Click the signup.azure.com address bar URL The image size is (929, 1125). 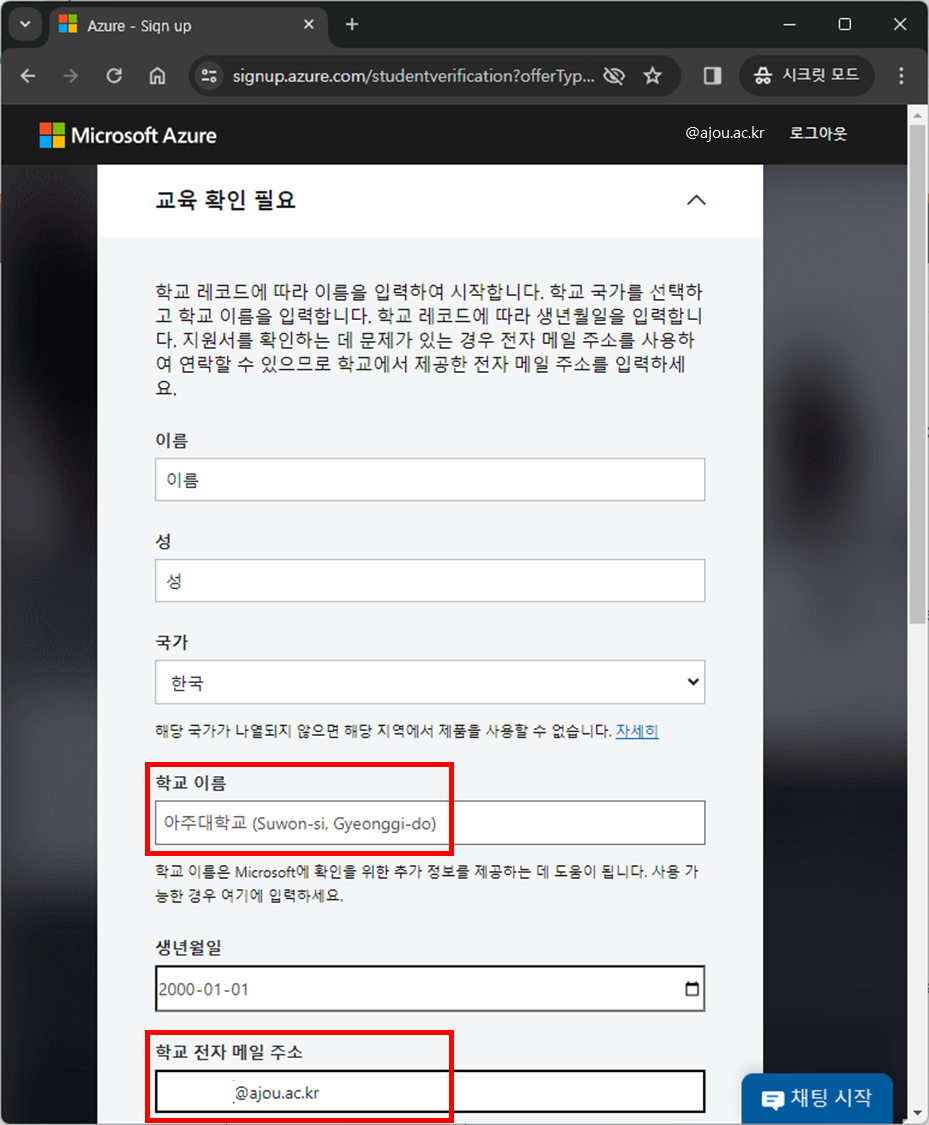(412, 76)
